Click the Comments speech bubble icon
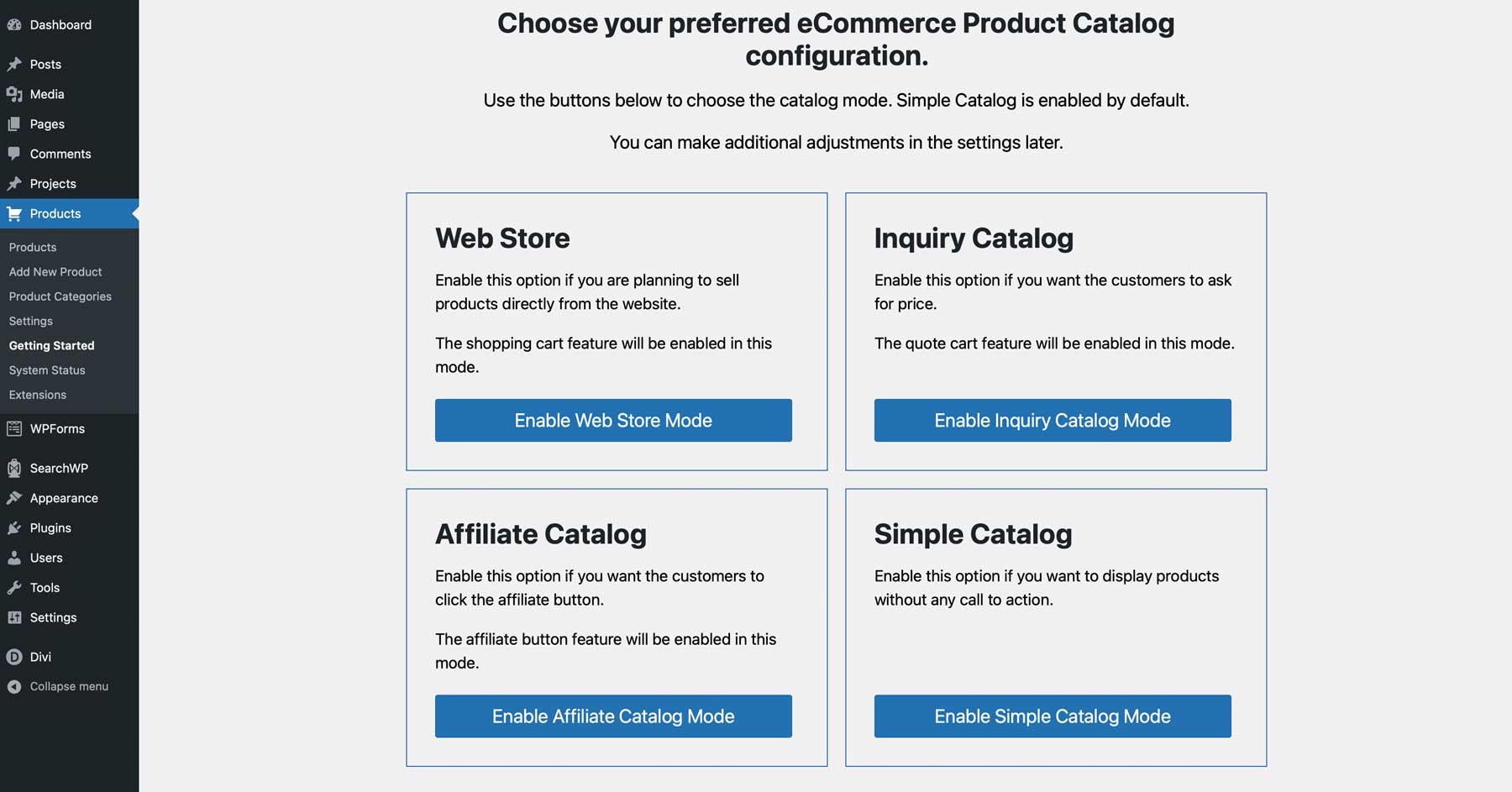The width and height of the screenshot is (1512, 792). pyautogui.click(x=14, y=154)
